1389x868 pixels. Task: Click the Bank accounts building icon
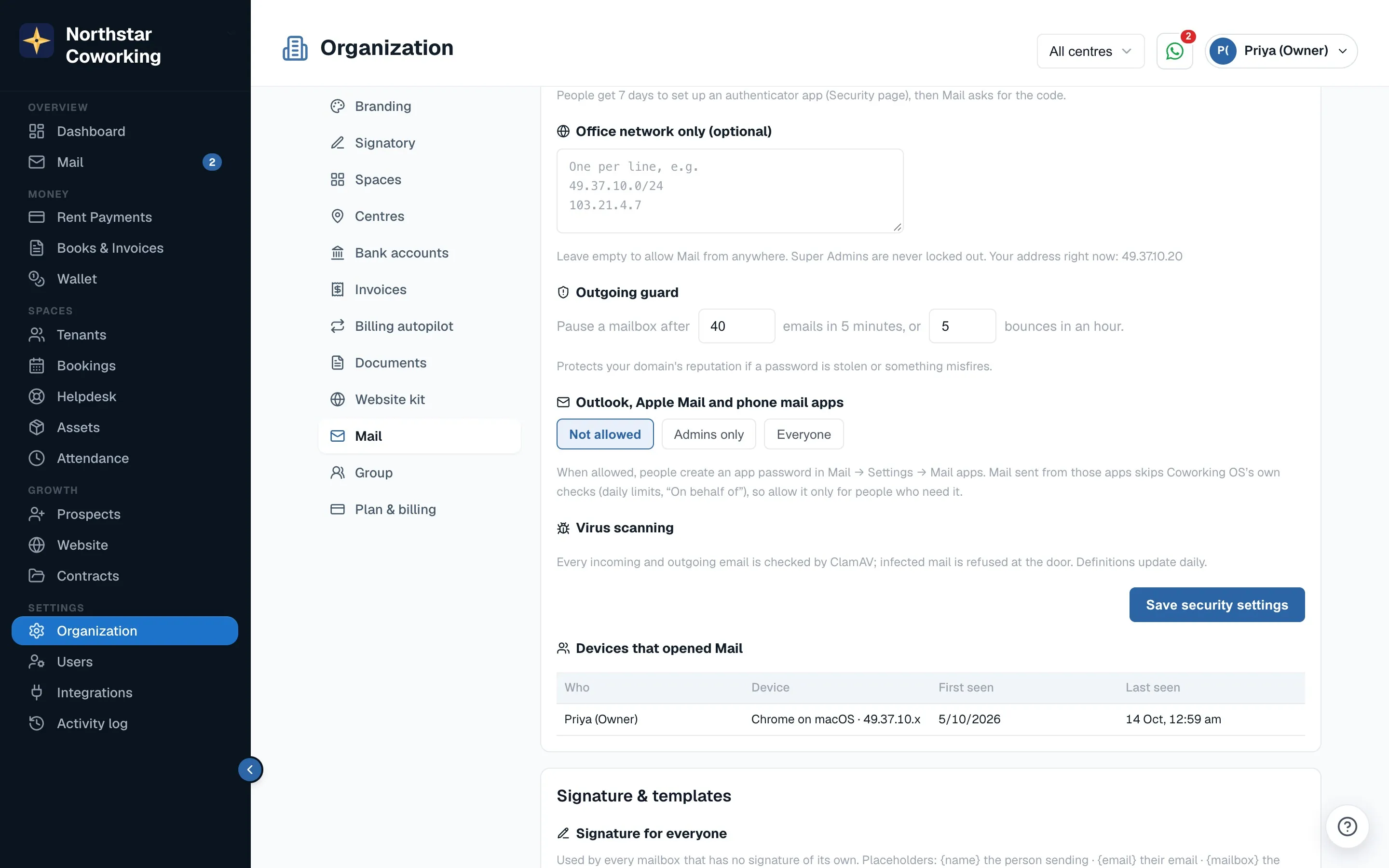tap(338, 253)
